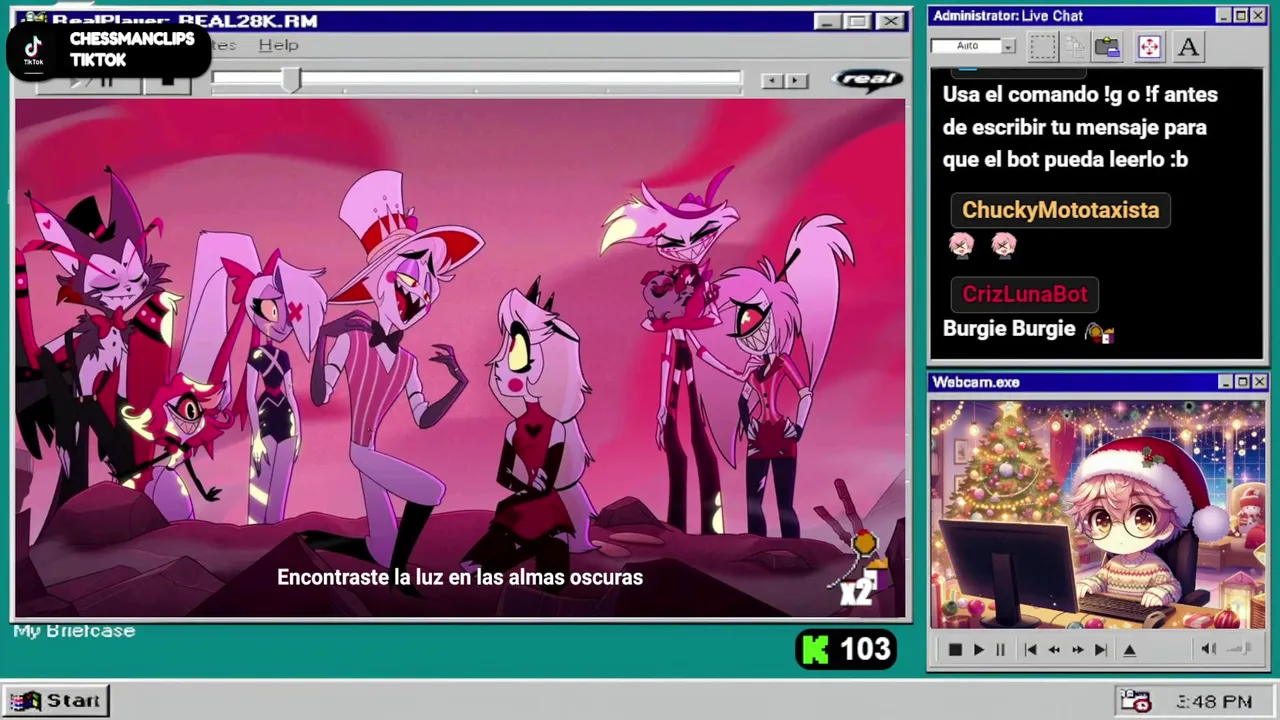
Task: Click the green K Kick logo
Action: pos(816,650)
